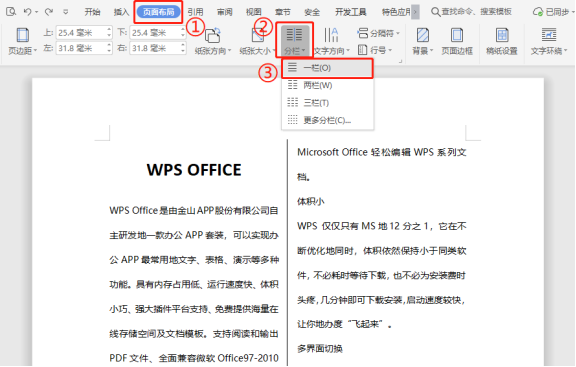This screenshot has height=367, width=576.
Task: Click the 体积小 line in document
Action: (x=311, y=201)
